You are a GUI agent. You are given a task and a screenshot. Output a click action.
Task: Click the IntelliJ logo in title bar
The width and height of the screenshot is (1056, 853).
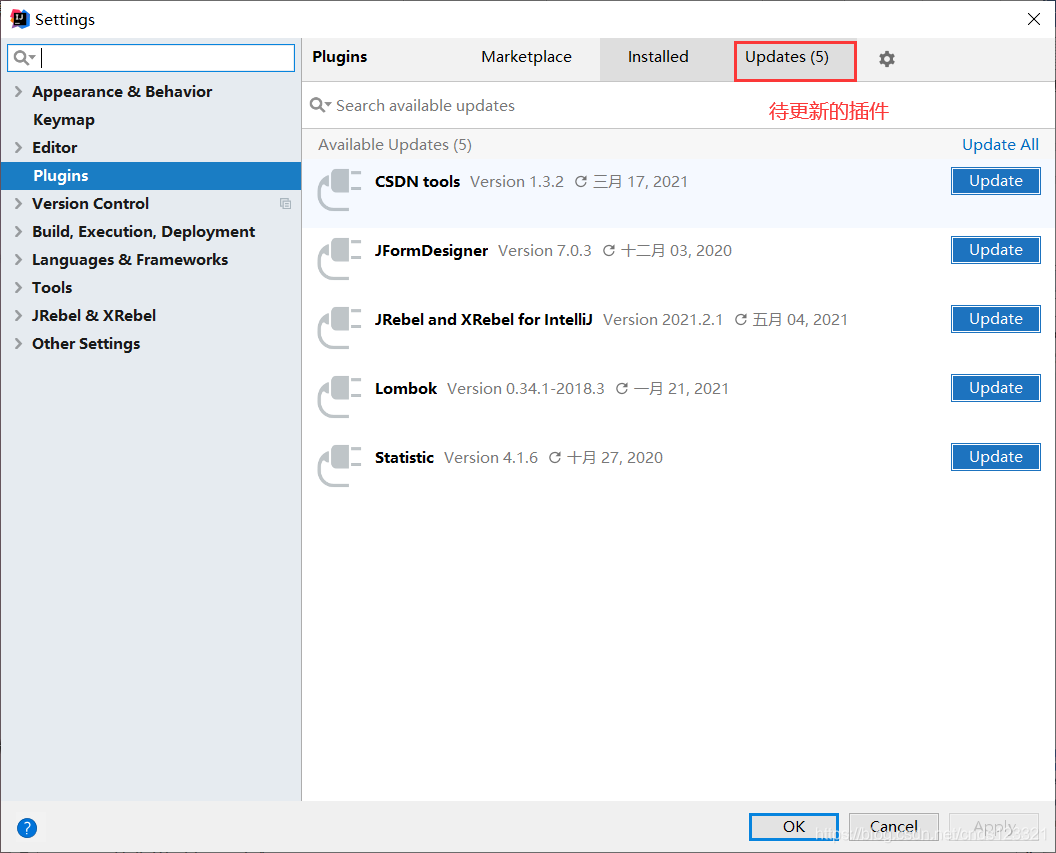point(20,19)
